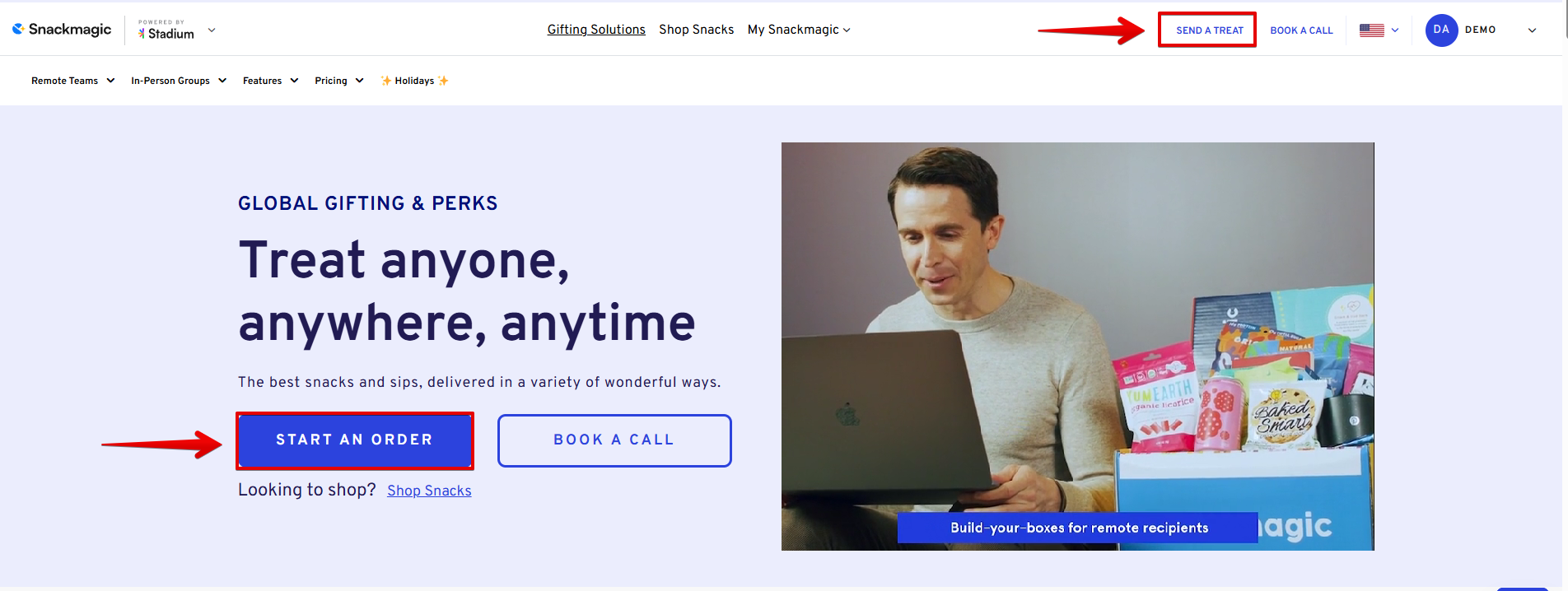Expand the In-Person Groups menu
This screenshot has width=1568, height=591.
click(179, 81)
